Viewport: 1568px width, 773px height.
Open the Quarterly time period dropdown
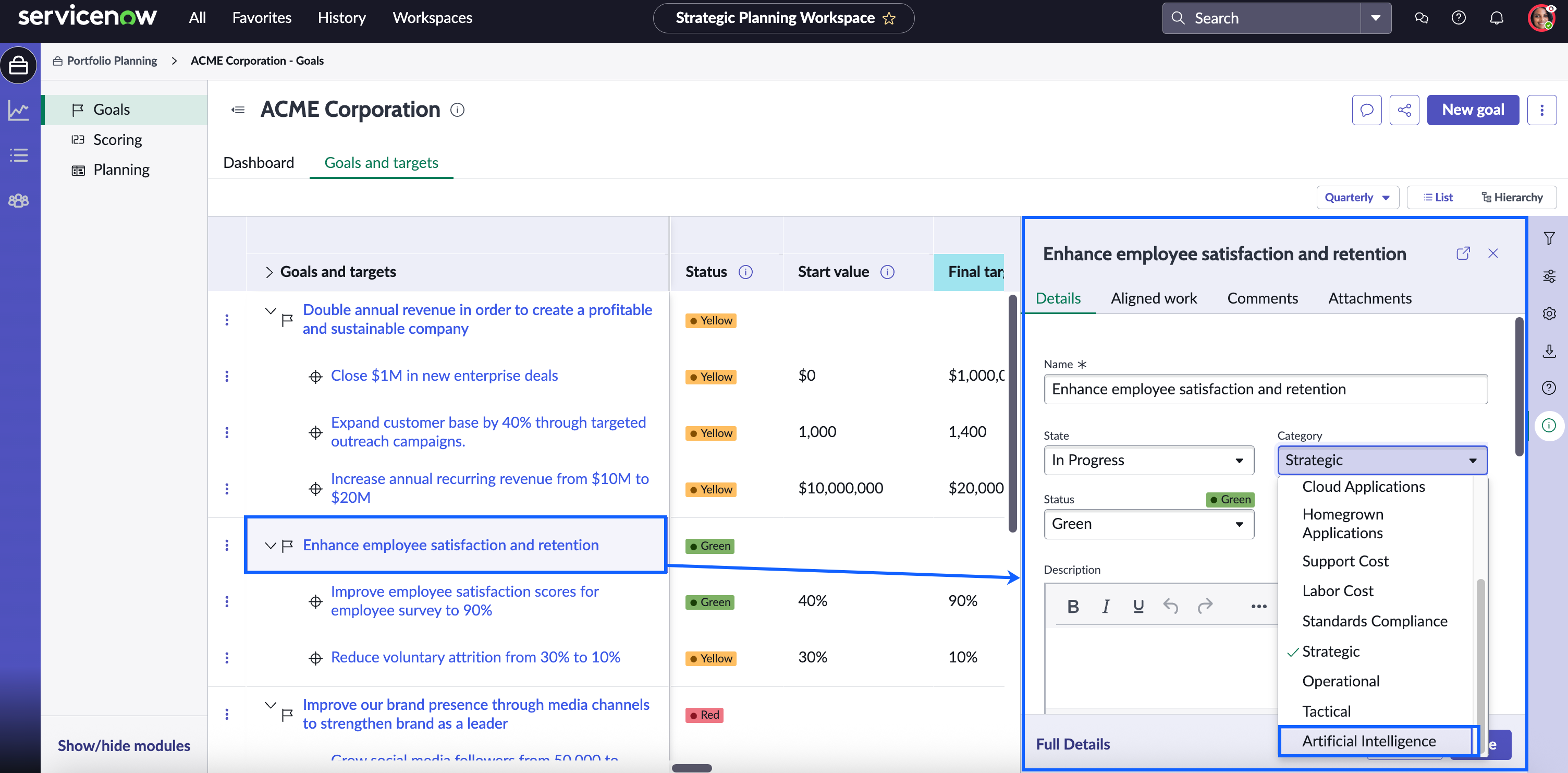(1357, 197)
